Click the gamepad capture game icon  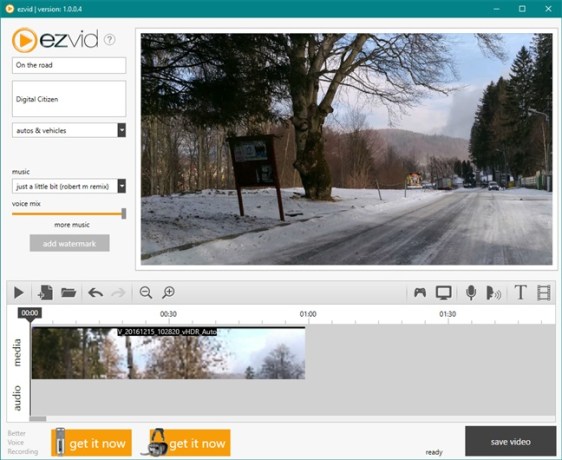pyautogui.click(x=420, y=292)
